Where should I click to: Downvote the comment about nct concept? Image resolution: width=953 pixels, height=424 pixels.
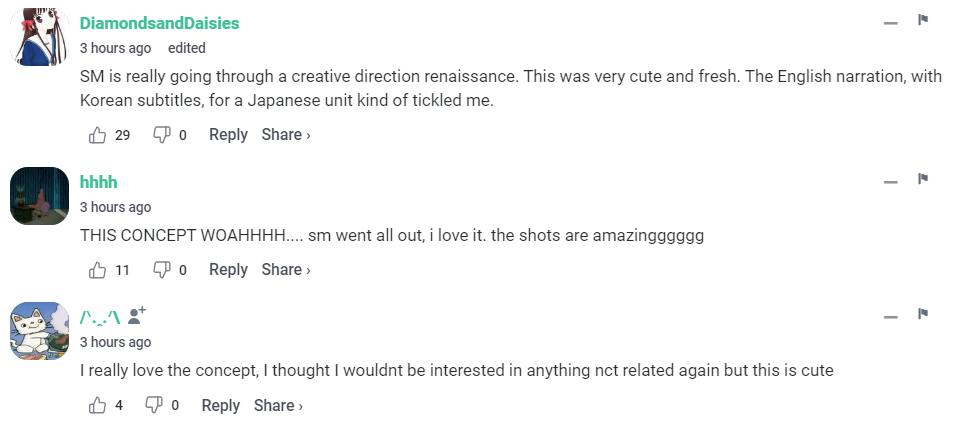154,405
